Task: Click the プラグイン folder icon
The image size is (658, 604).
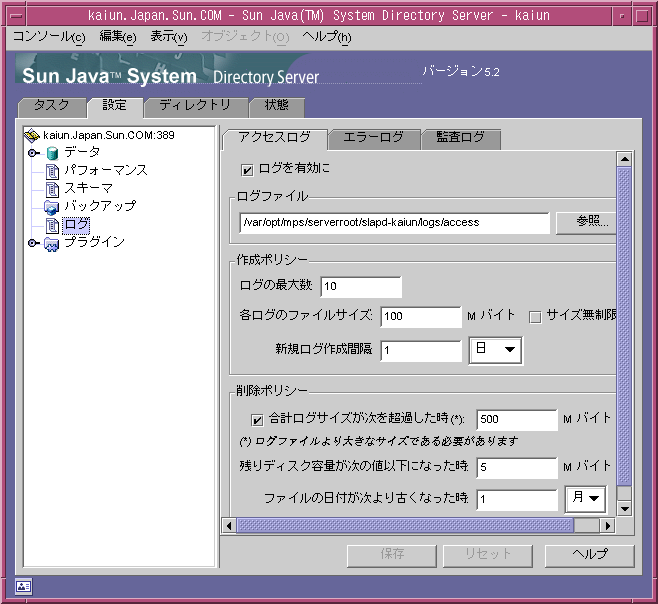Action: coord(52,243)
